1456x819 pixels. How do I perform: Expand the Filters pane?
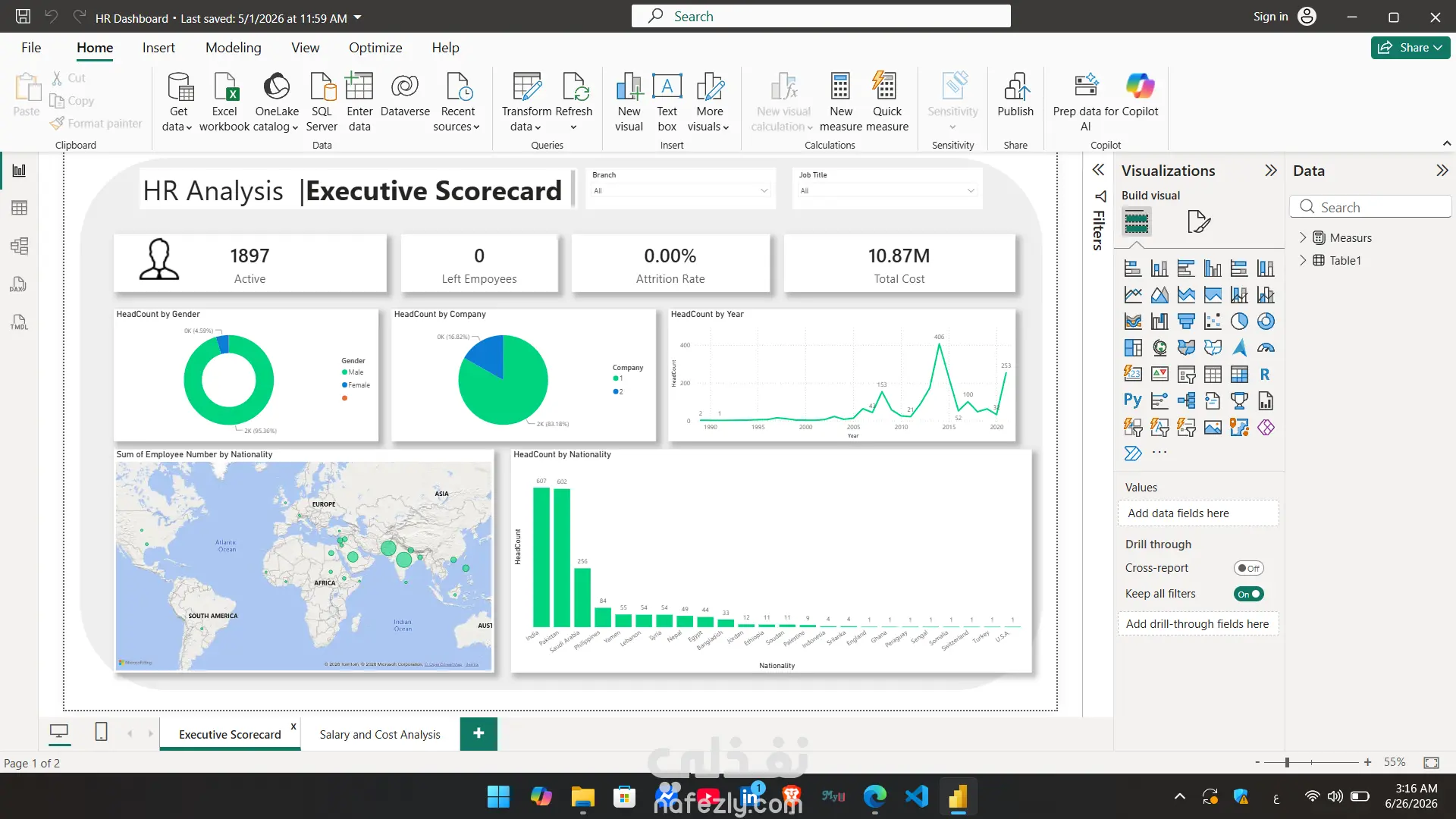click(x=1098, y=170)
